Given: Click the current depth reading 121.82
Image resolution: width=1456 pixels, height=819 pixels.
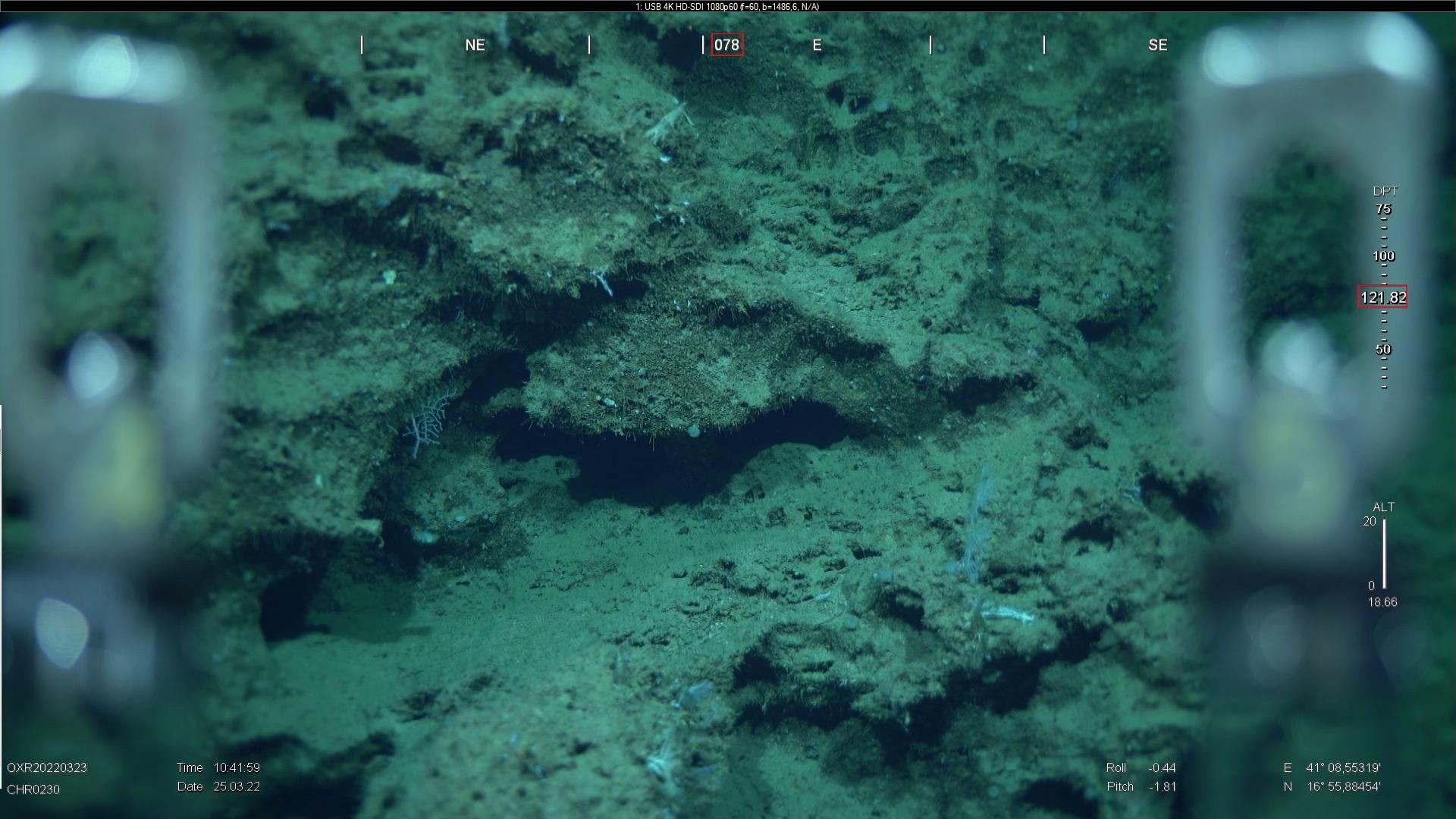Looking at the screenshot, I should (x=1382, y=297).
